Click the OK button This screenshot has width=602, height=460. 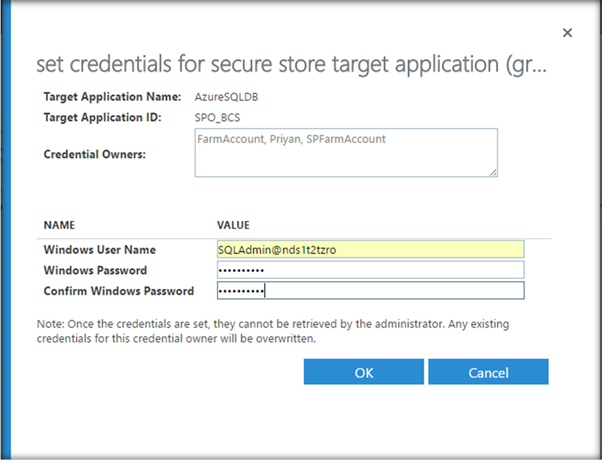364,372
